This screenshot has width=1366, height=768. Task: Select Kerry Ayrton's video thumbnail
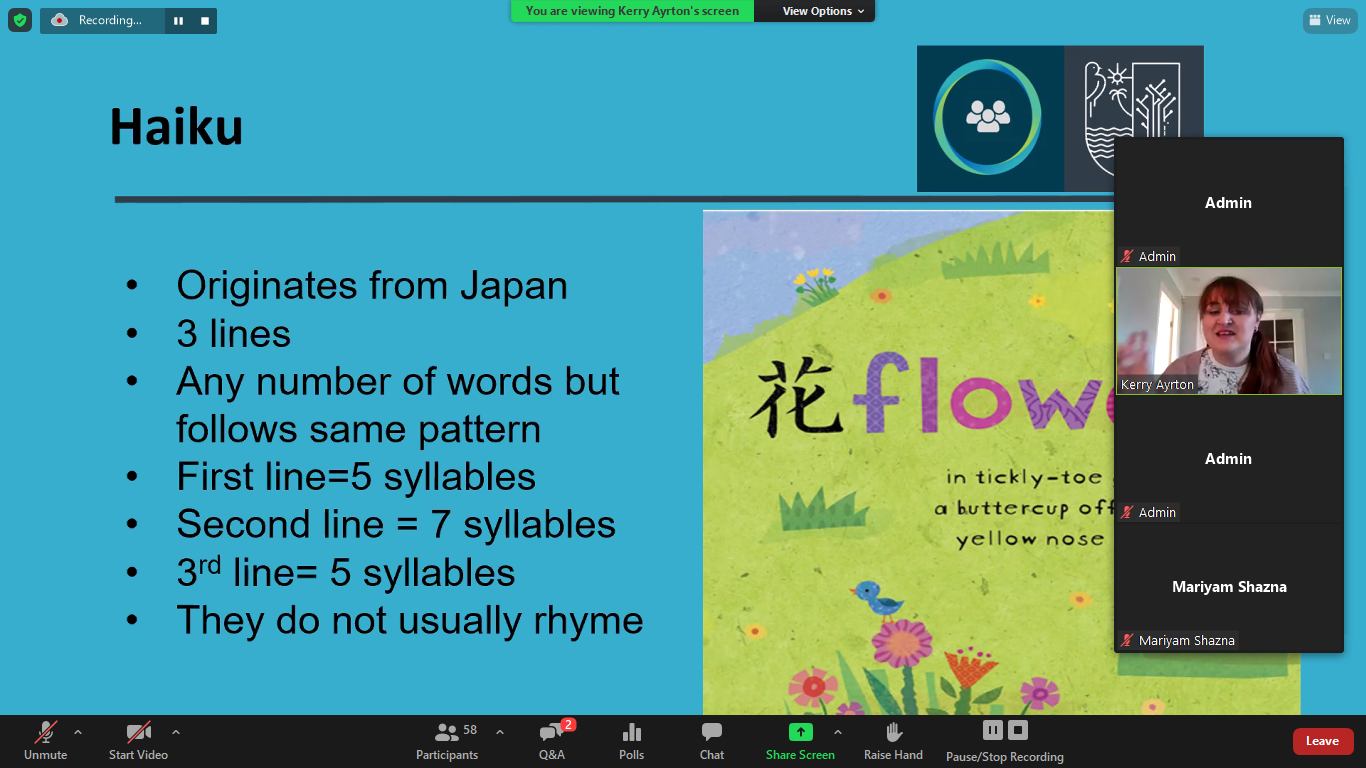coord(1229,330)
